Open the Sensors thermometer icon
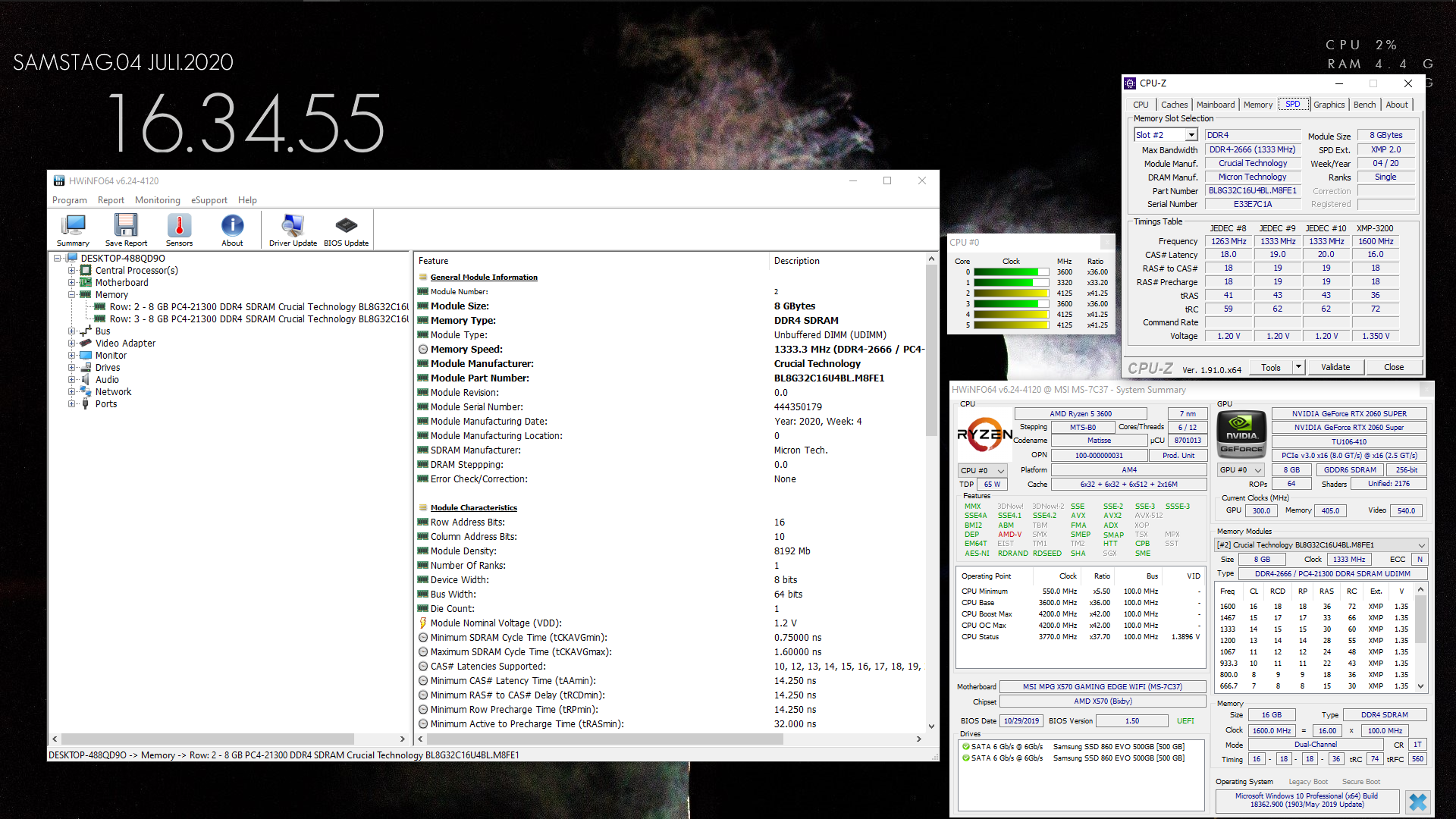 click(x=179, y=230)
